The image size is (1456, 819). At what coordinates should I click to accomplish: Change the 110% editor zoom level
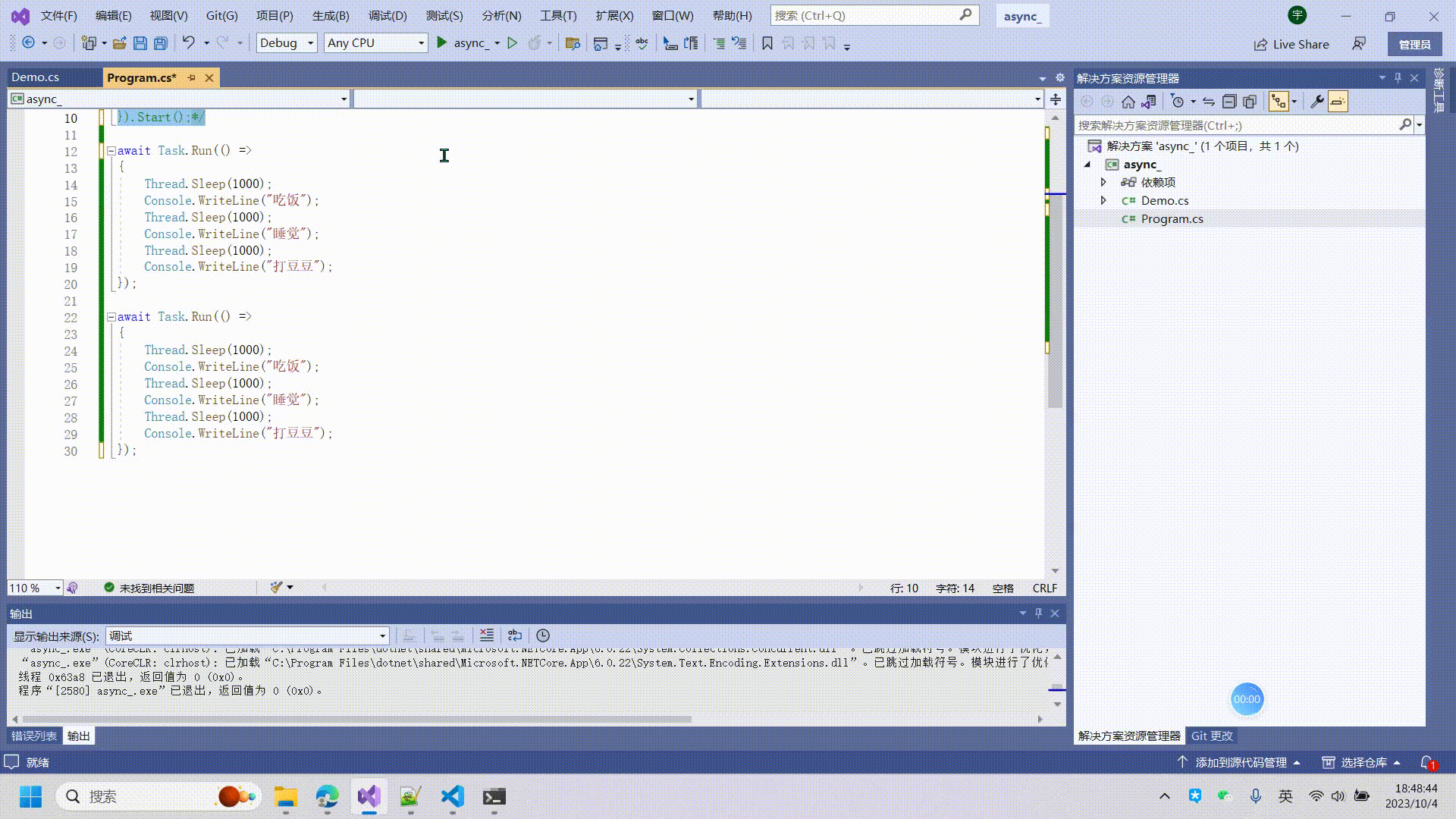pyautogui.click(x=34, y=587)
